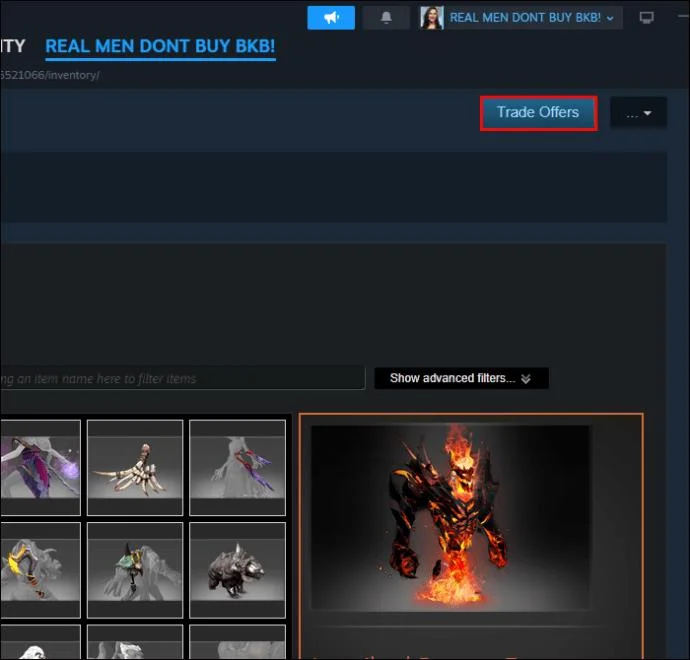690x660 pixels.
Task: Click the Trade Offers button
Action: click(538, 113)
